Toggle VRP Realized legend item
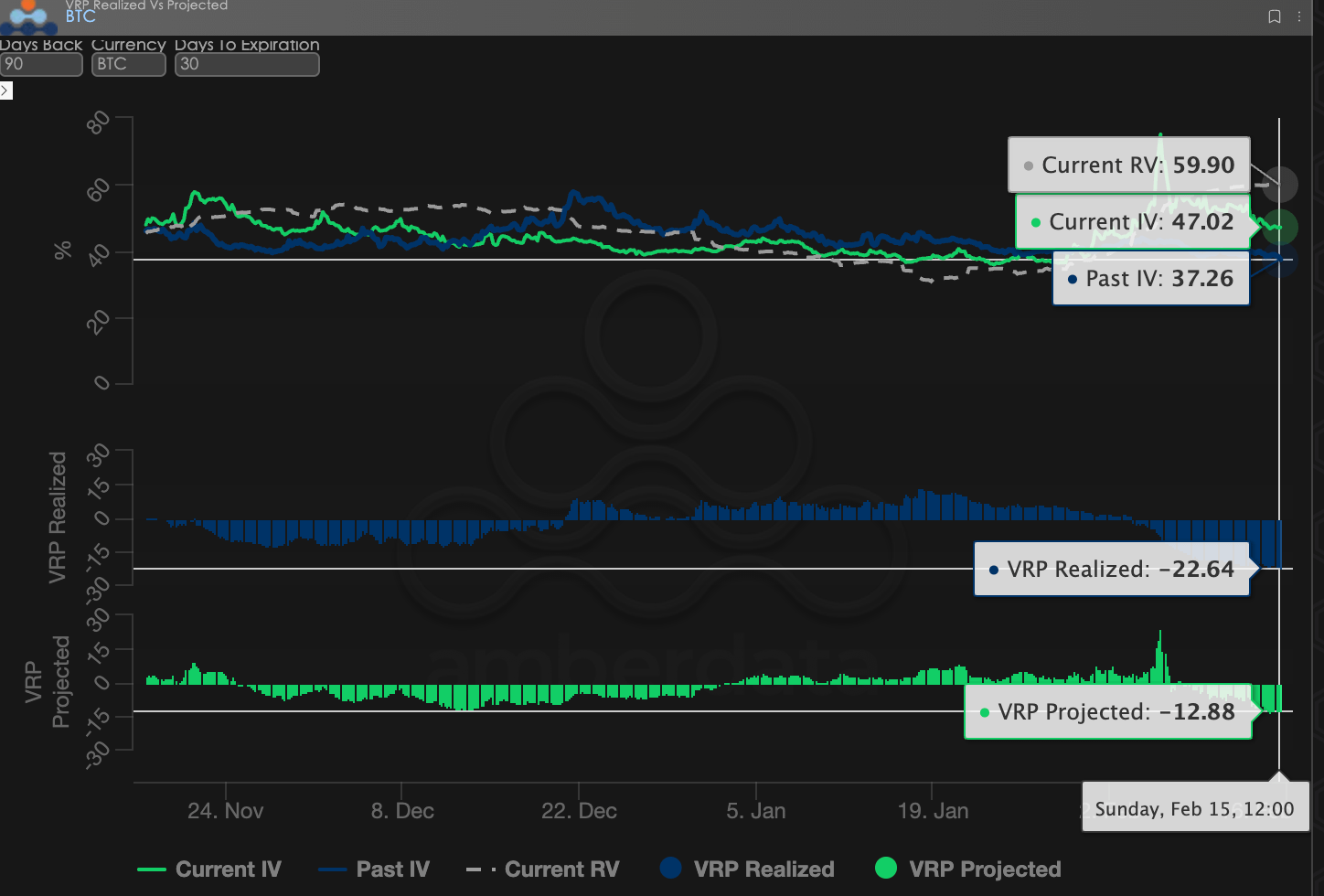This screenshot has height=896, width=1324. tap(747, 869)
